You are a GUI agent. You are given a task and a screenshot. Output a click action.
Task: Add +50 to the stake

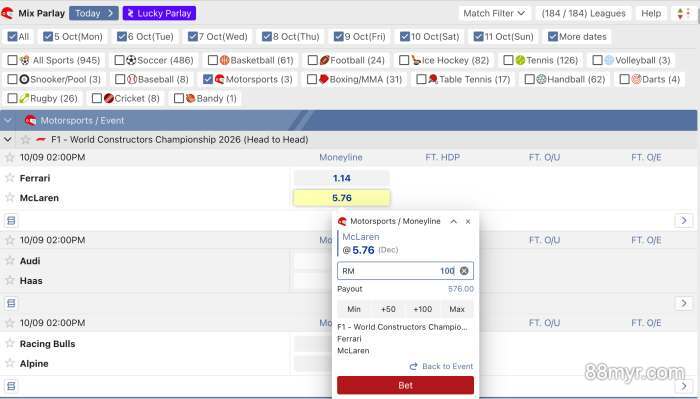388,309
